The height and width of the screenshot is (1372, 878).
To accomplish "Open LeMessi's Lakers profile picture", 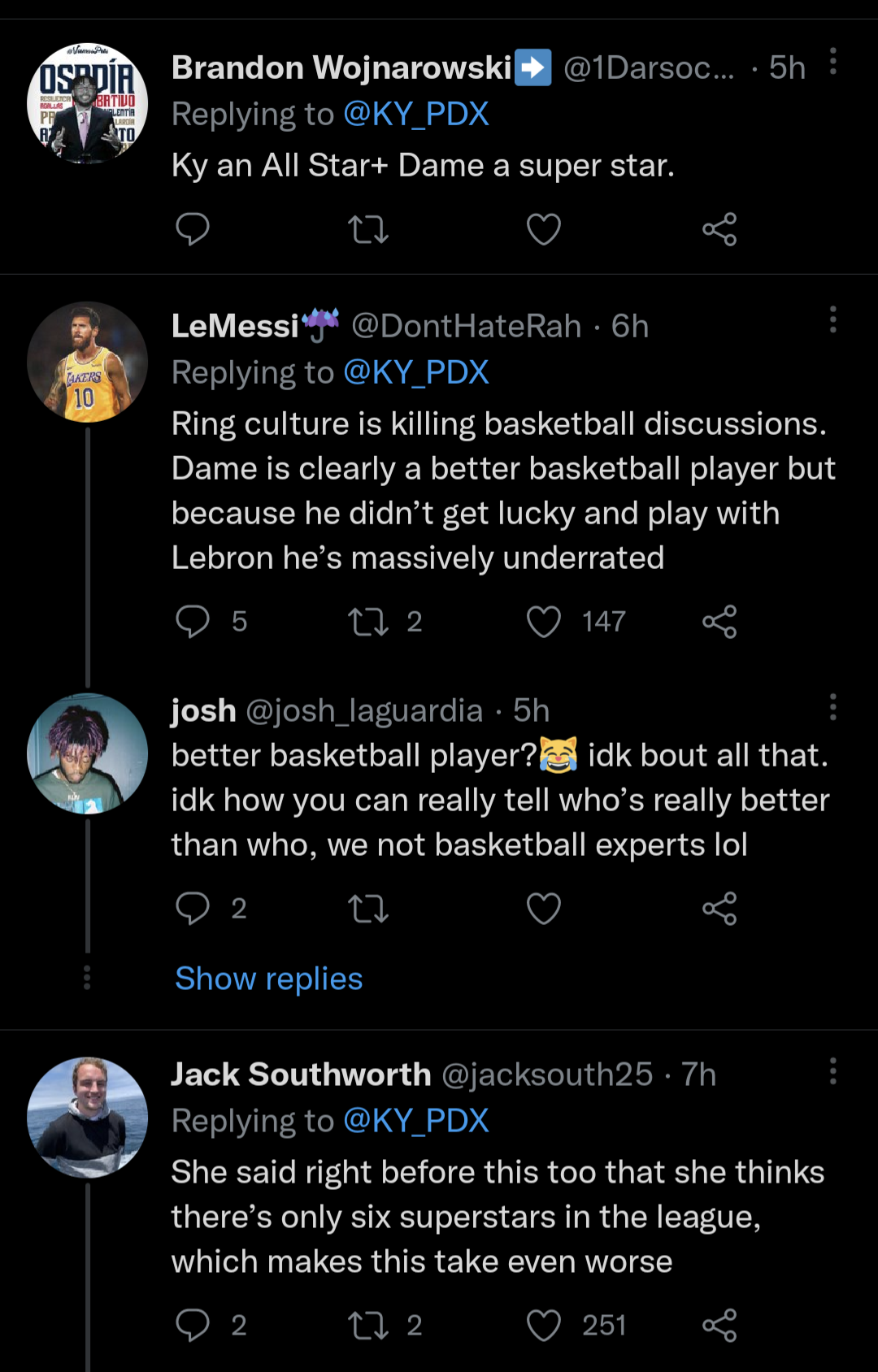I will point(87,363).
